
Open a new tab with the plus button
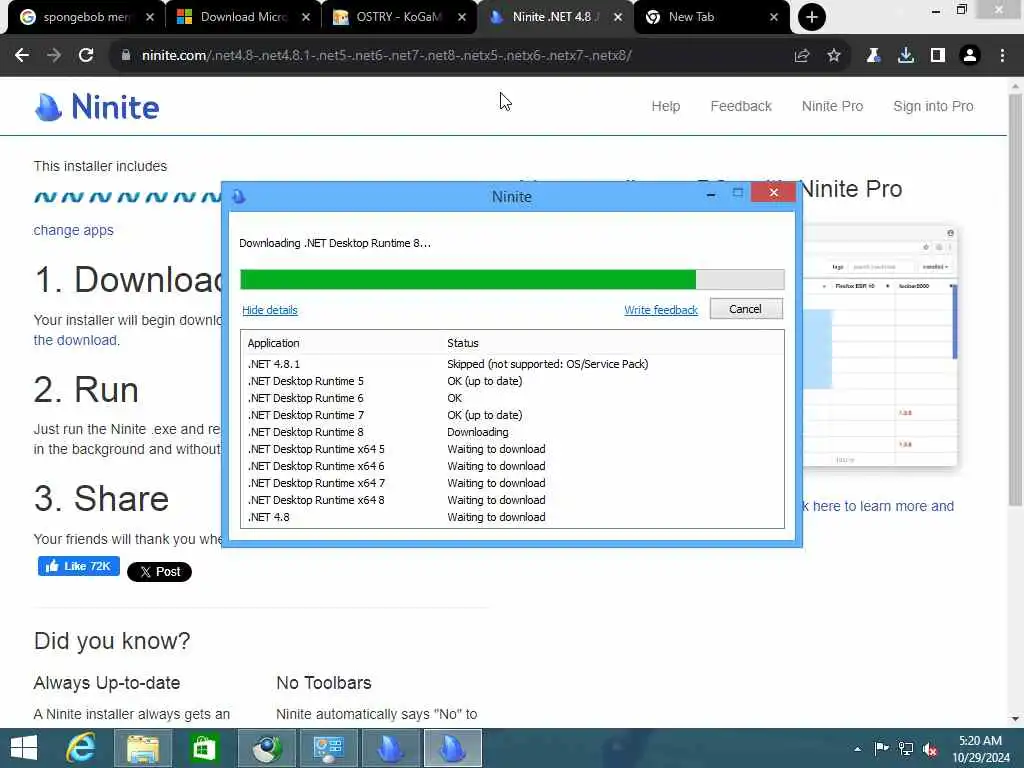pos(812,17)
